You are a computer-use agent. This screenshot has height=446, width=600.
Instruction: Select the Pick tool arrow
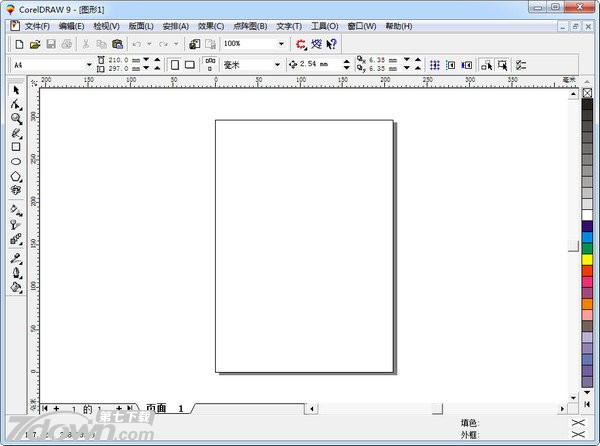click(16, 90)
